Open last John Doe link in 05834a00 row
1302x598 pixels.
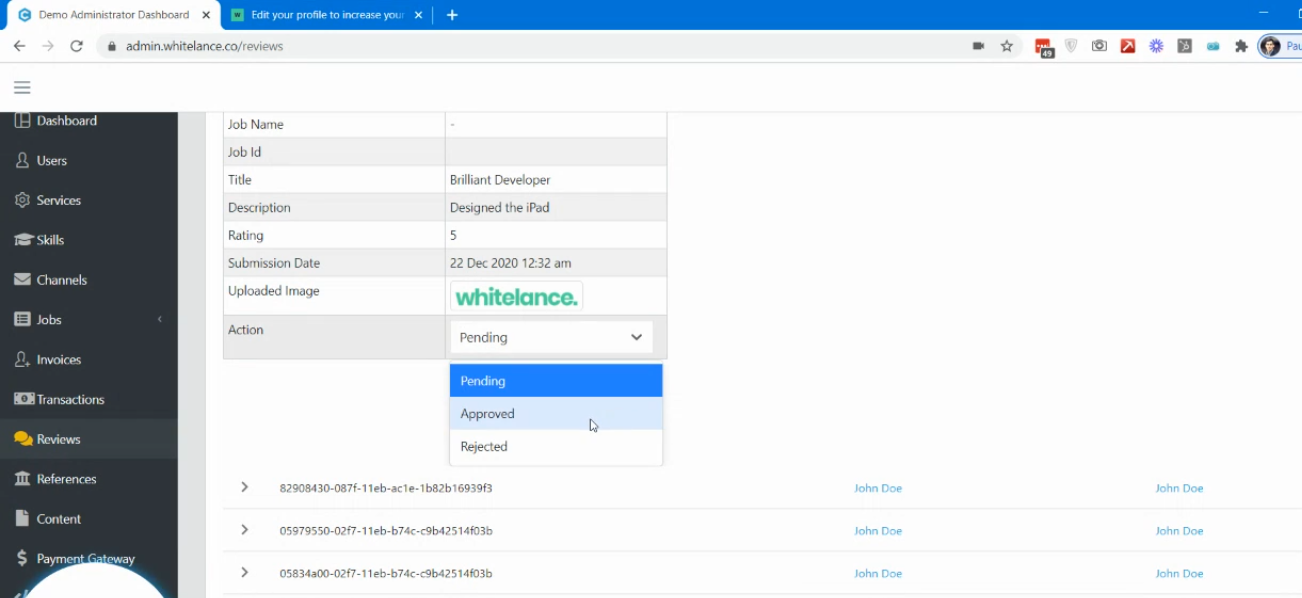[x=1179, y=574]
